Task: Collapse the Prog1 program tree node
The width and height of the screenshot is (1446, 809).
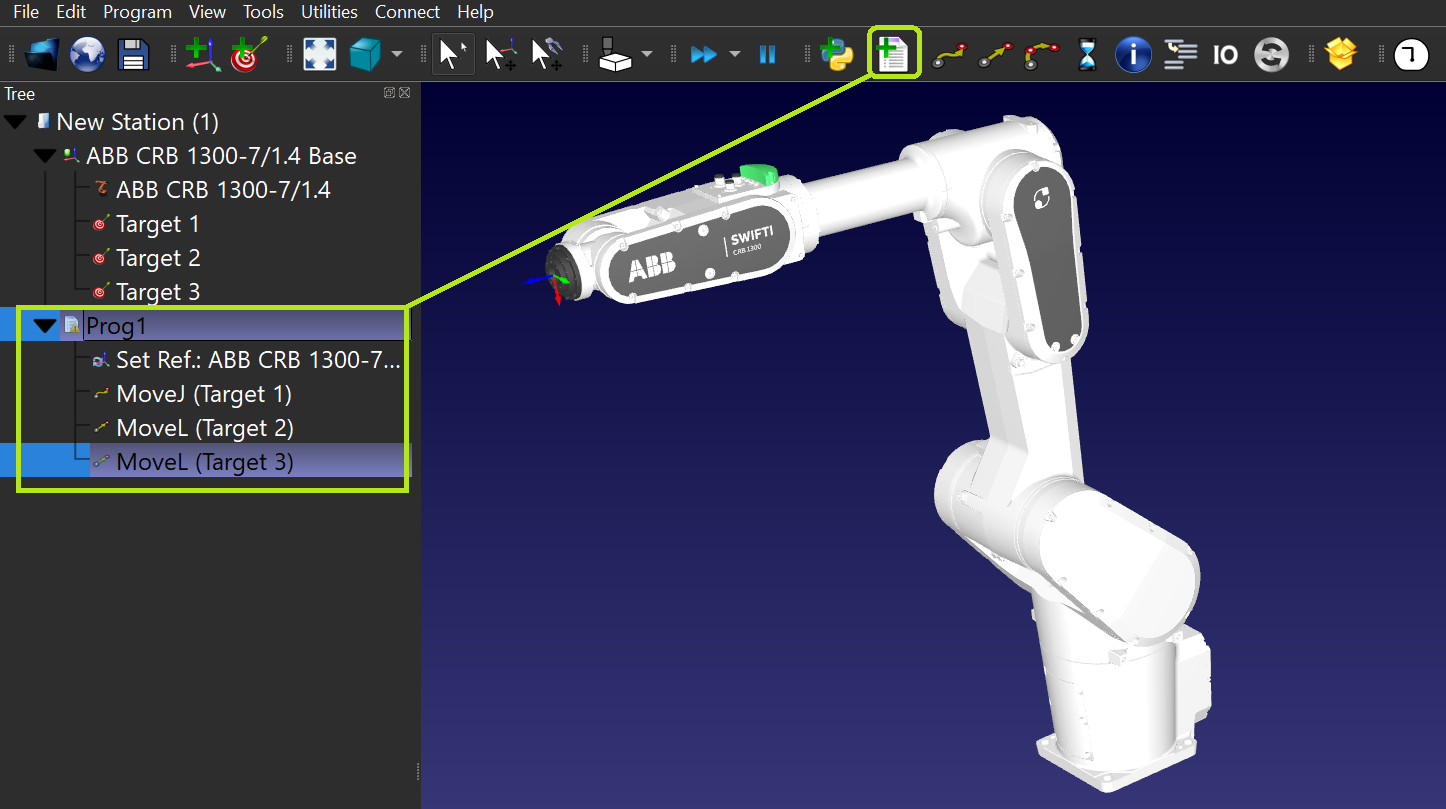Action: pos(45,326)
